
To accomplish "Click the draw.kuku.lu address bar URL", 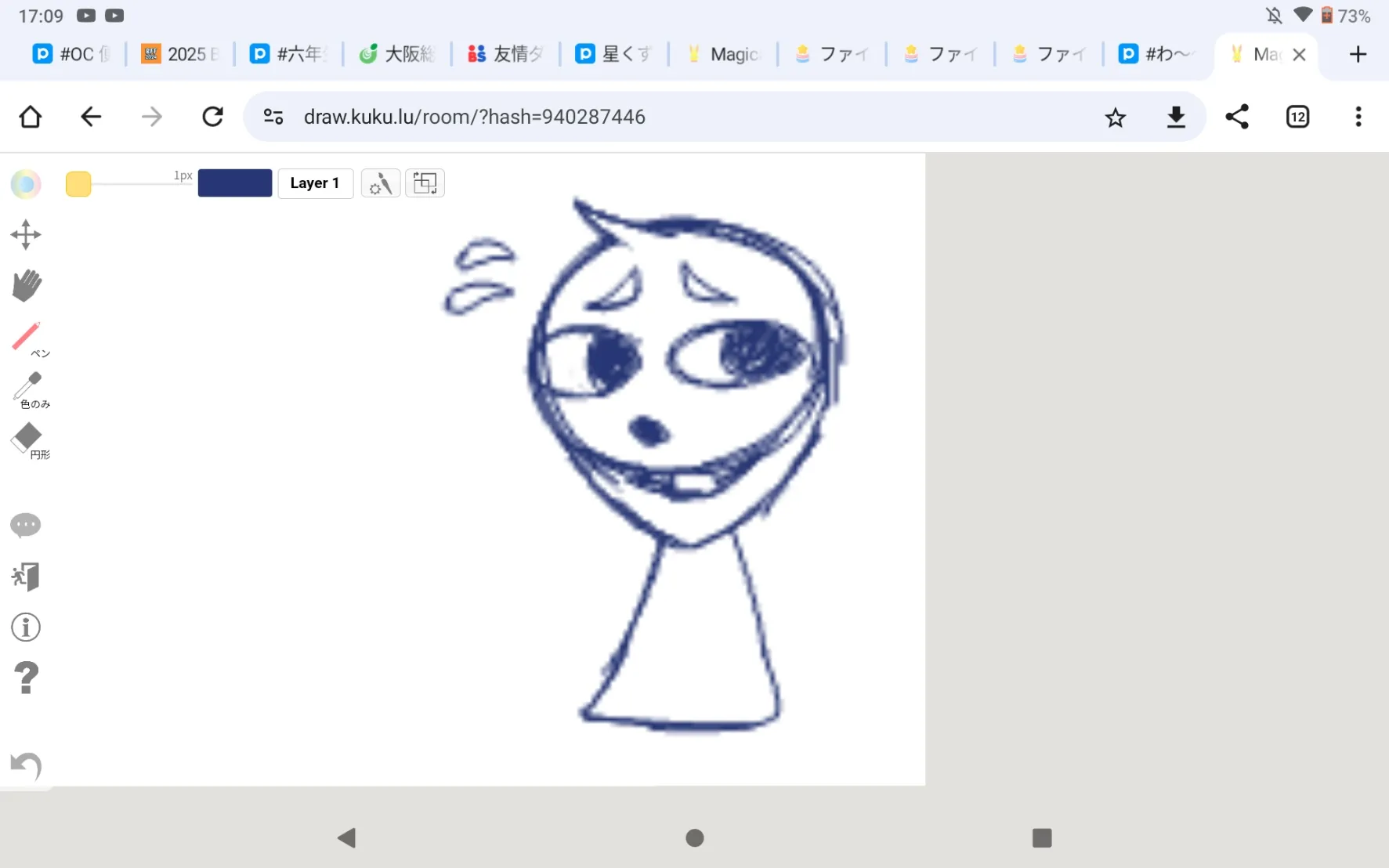I will click(x=475, y=117).
